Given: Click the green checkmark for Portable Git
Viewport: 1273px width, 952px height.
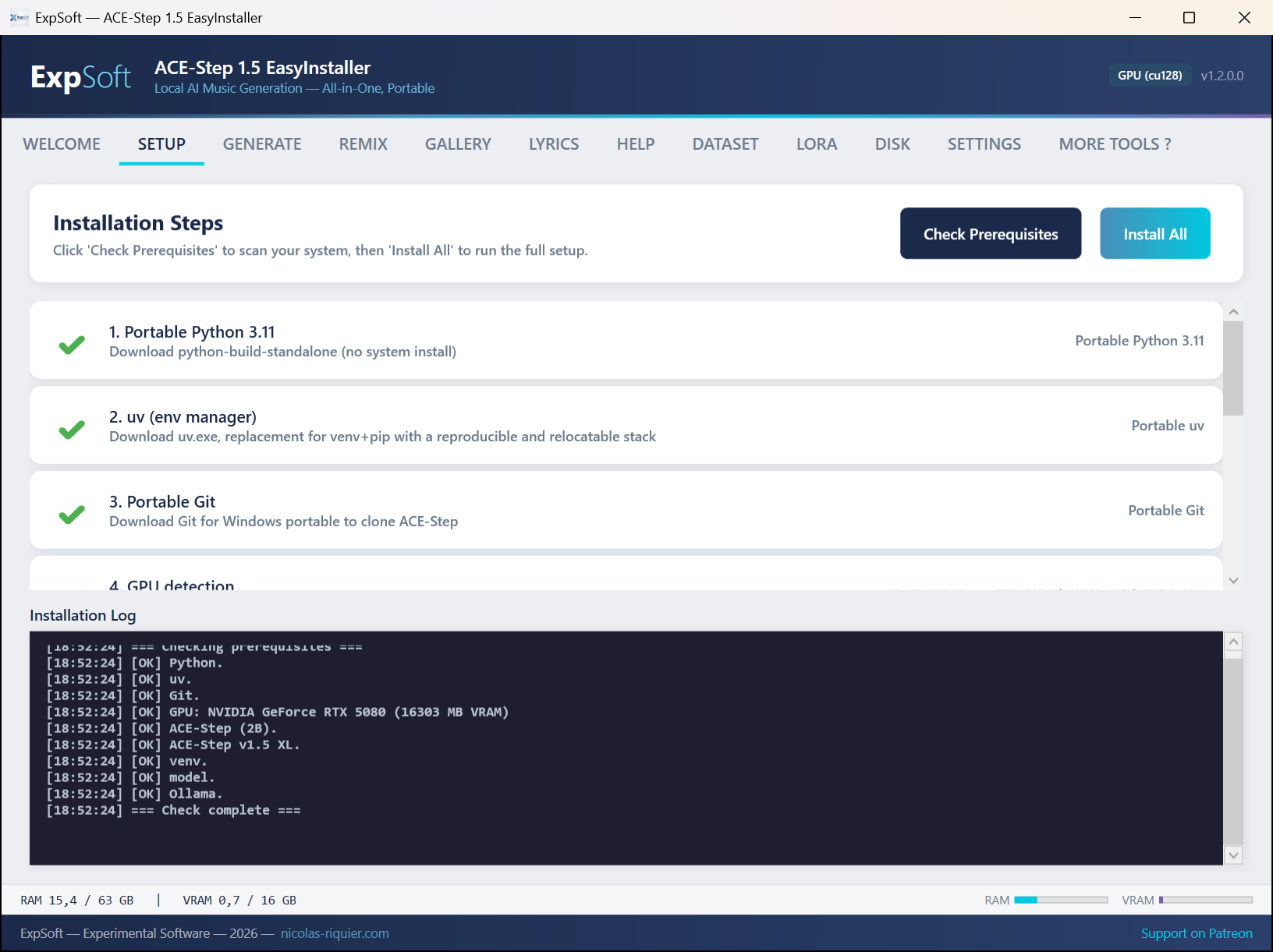Looking at the screenshot, I should coord(72,515).
